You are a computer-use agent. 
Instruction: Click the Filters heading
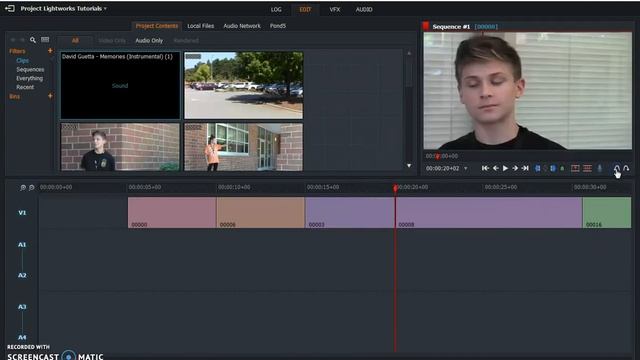(x=17, y=51)
